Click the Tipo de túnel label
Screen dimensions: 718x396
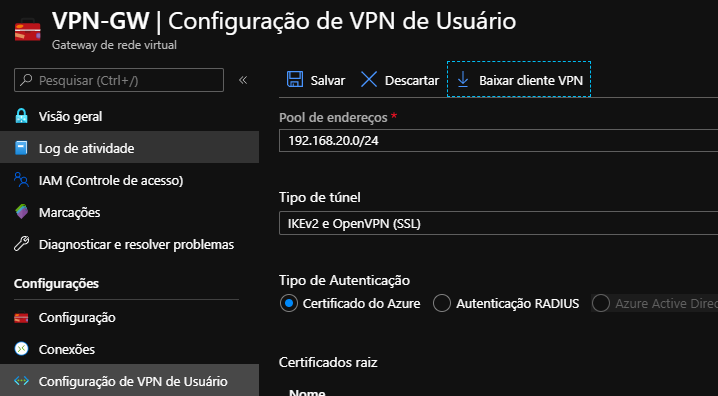[x=320, y=197]
